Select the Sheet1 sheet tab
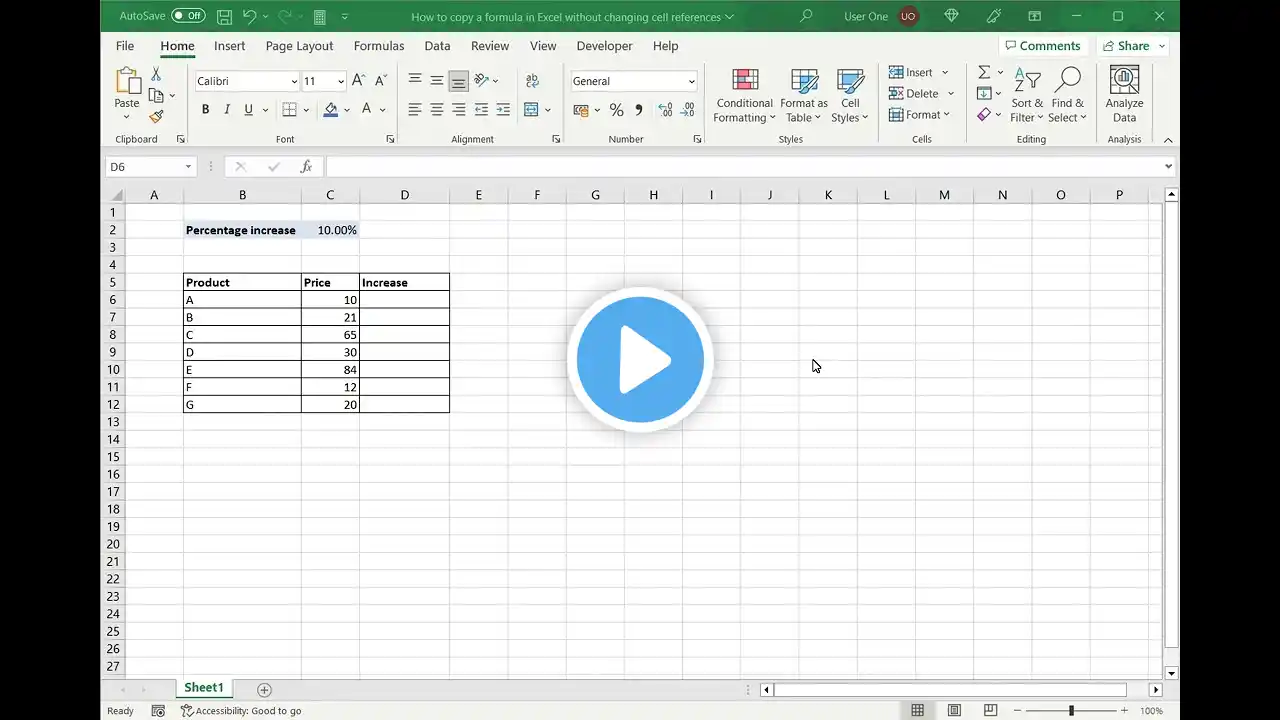The image size is (1280, 720). tap(204, 688)
